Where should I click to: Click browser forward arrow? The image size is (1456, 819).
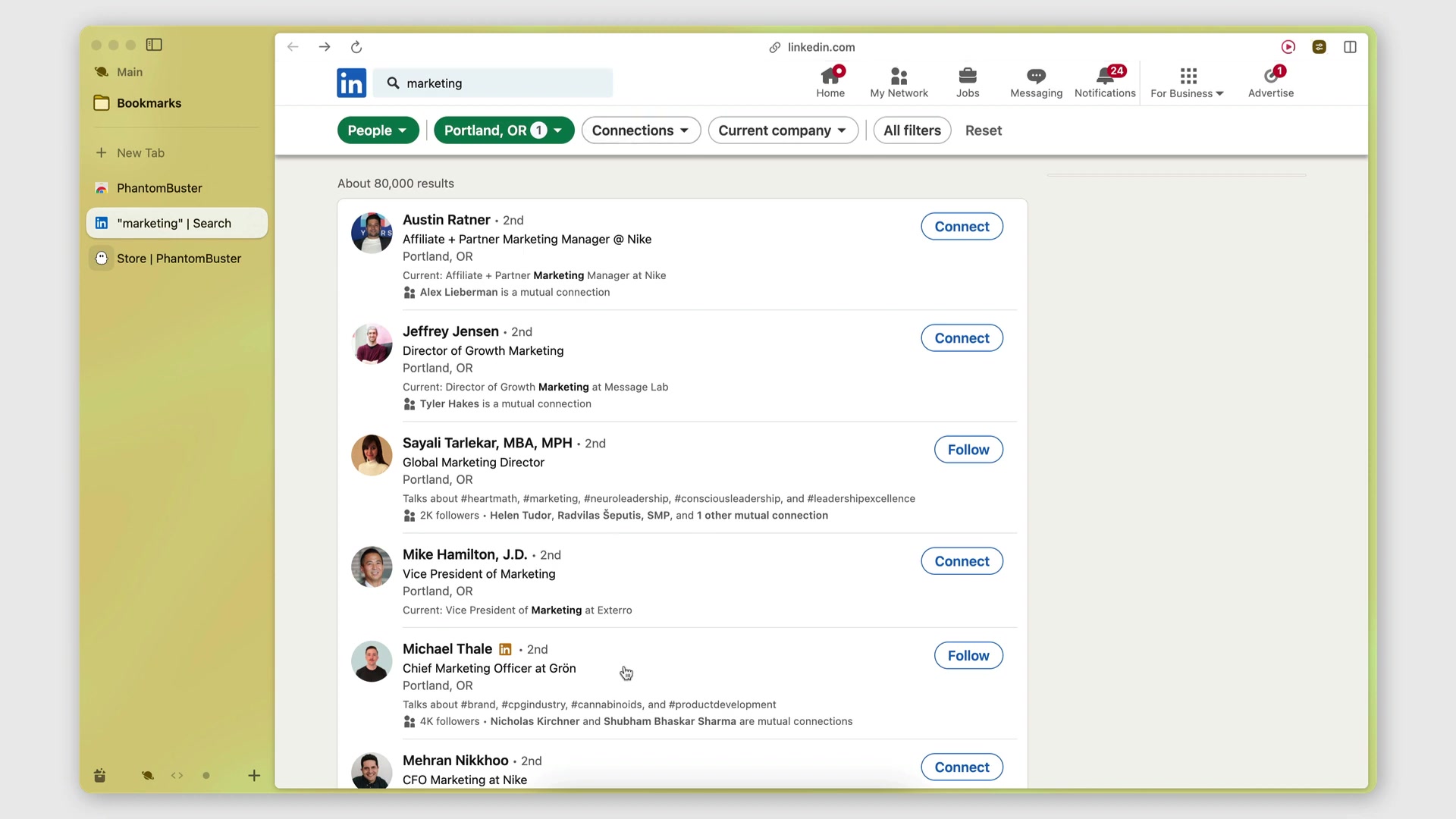tap(325, 47)
